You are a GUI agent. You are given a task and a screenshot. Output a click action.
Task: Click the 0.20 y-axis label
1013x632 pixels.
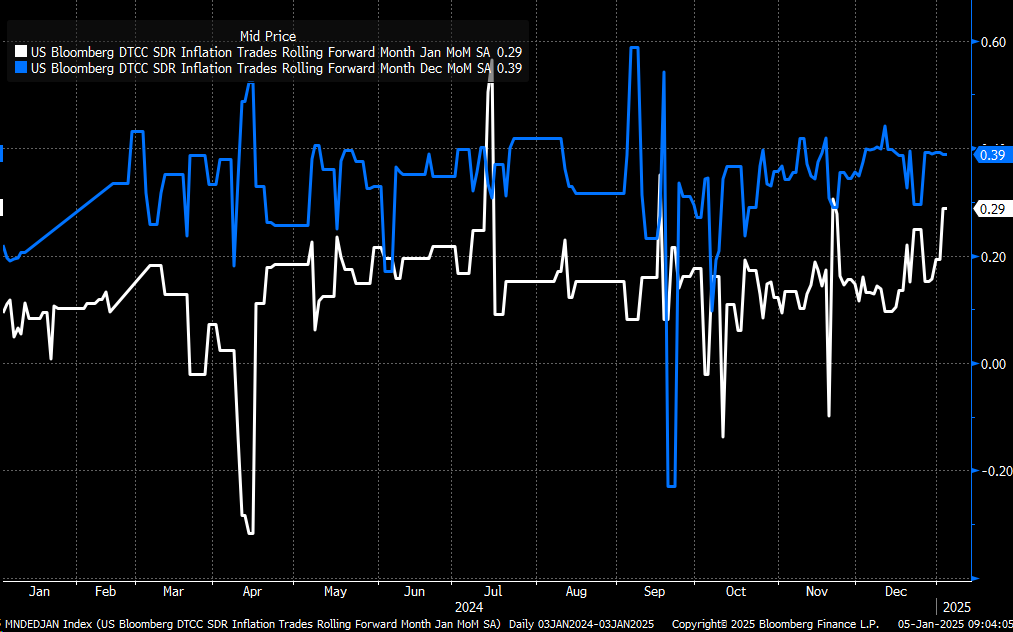click(x=992, y=257)
